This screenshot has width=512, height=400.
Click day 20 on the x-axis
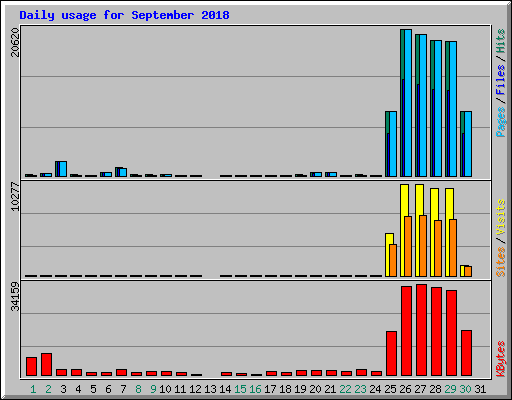315,389
